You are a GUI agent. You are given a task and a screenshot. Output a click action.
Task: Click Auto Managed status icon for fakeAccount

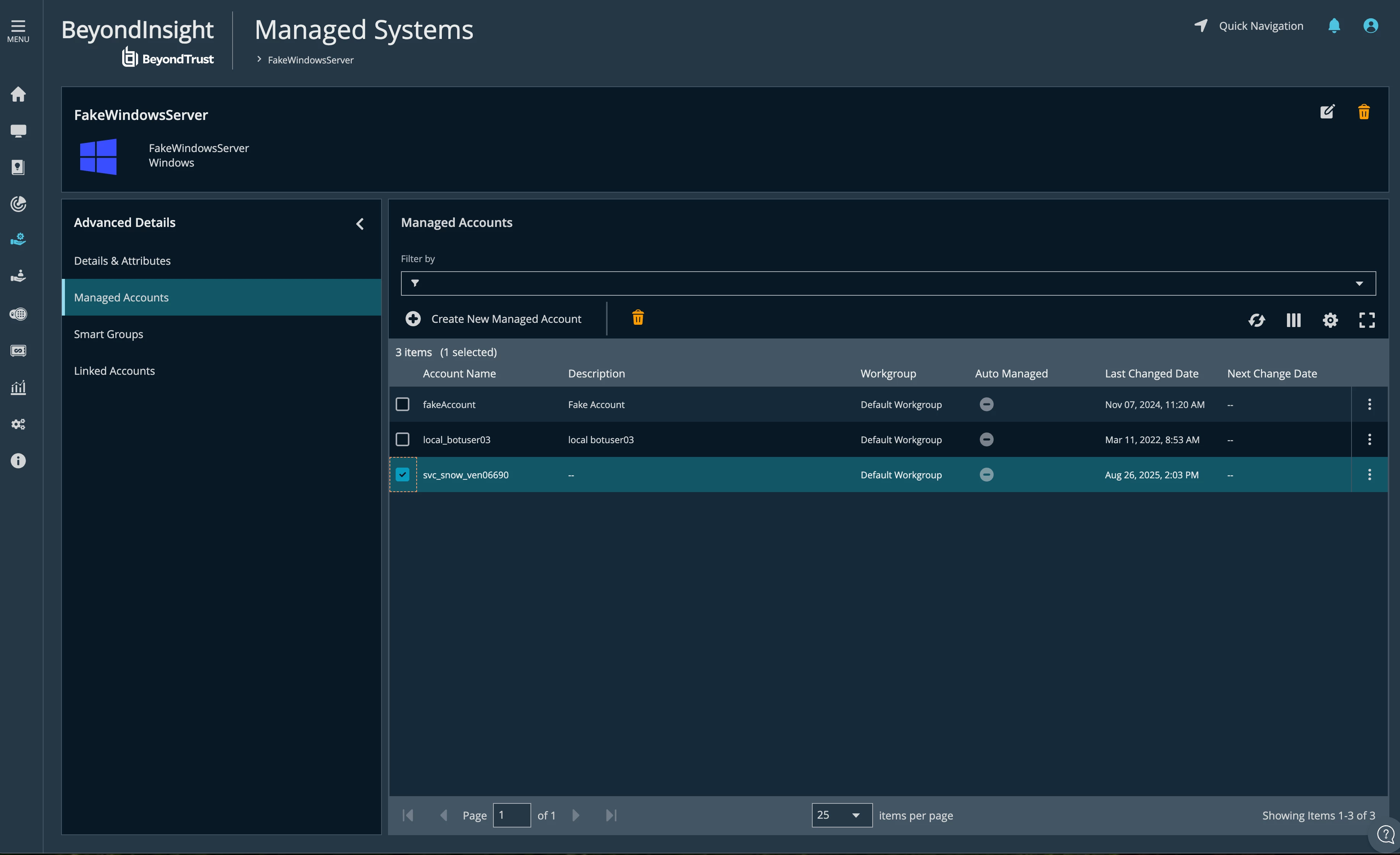click(986, 404)
